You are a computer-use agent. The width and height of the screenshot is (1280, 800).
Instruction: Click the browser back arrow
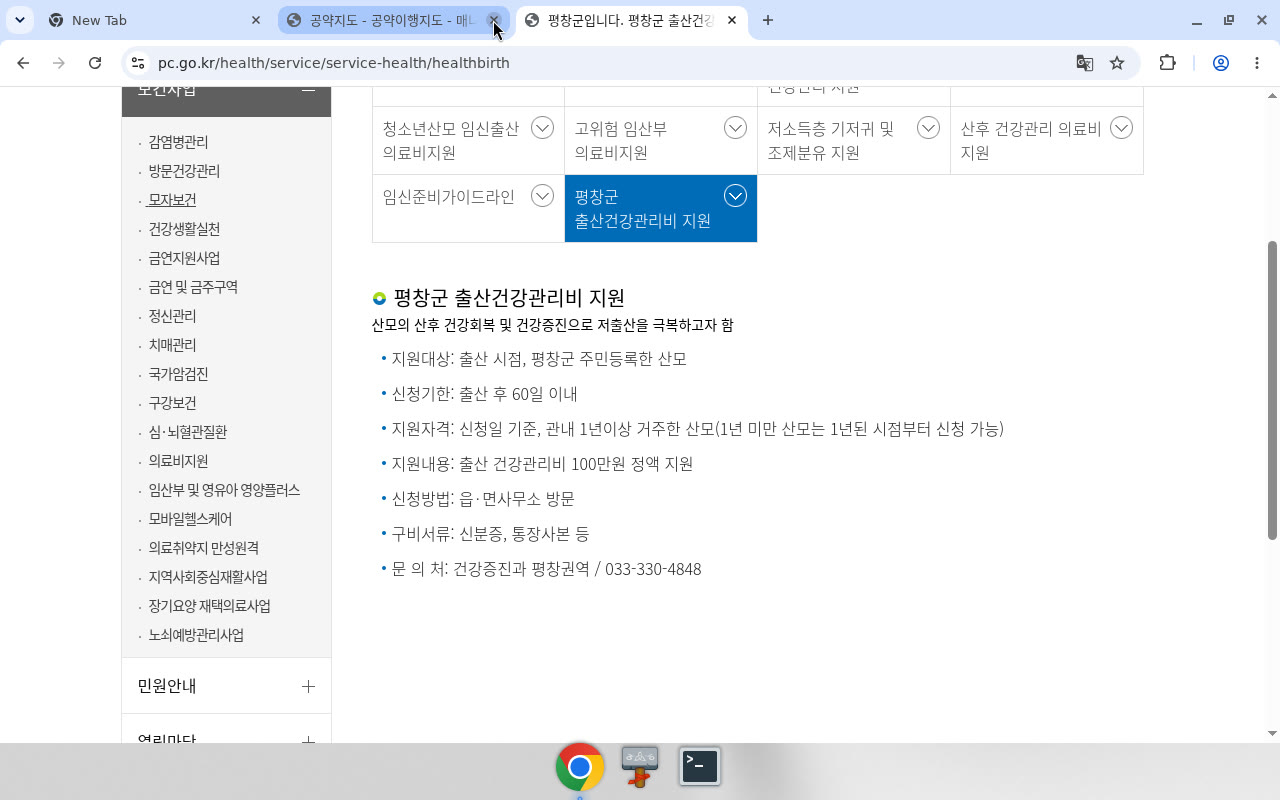pos(23,63)
